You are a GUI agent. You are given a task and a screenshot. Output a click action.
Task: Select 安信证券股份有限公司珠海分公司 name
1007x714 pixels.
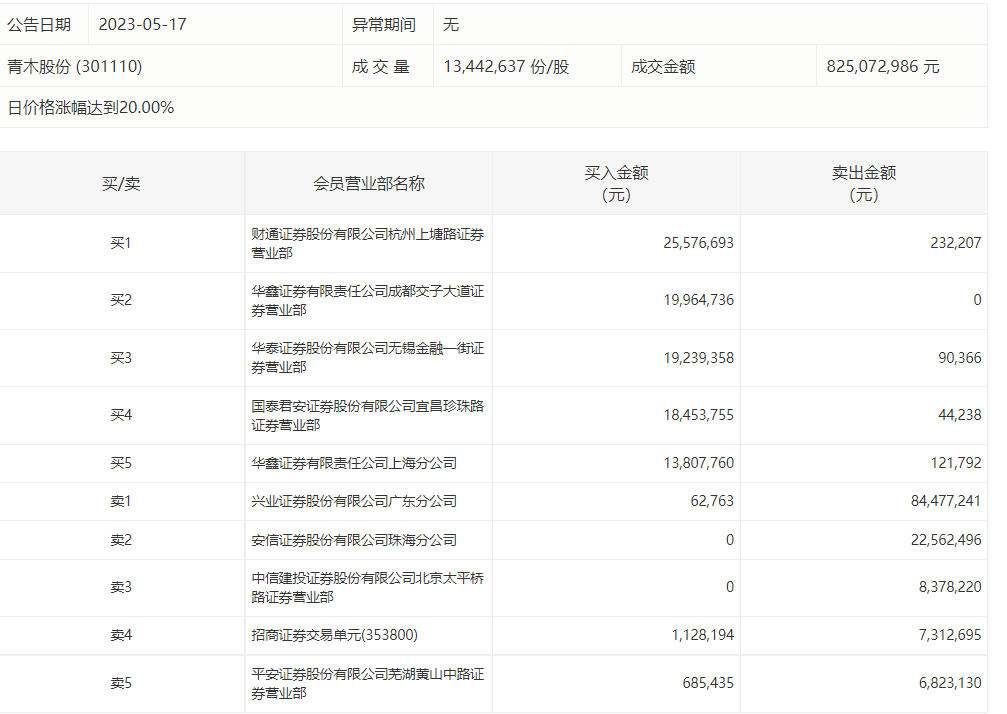click(354, 540)
